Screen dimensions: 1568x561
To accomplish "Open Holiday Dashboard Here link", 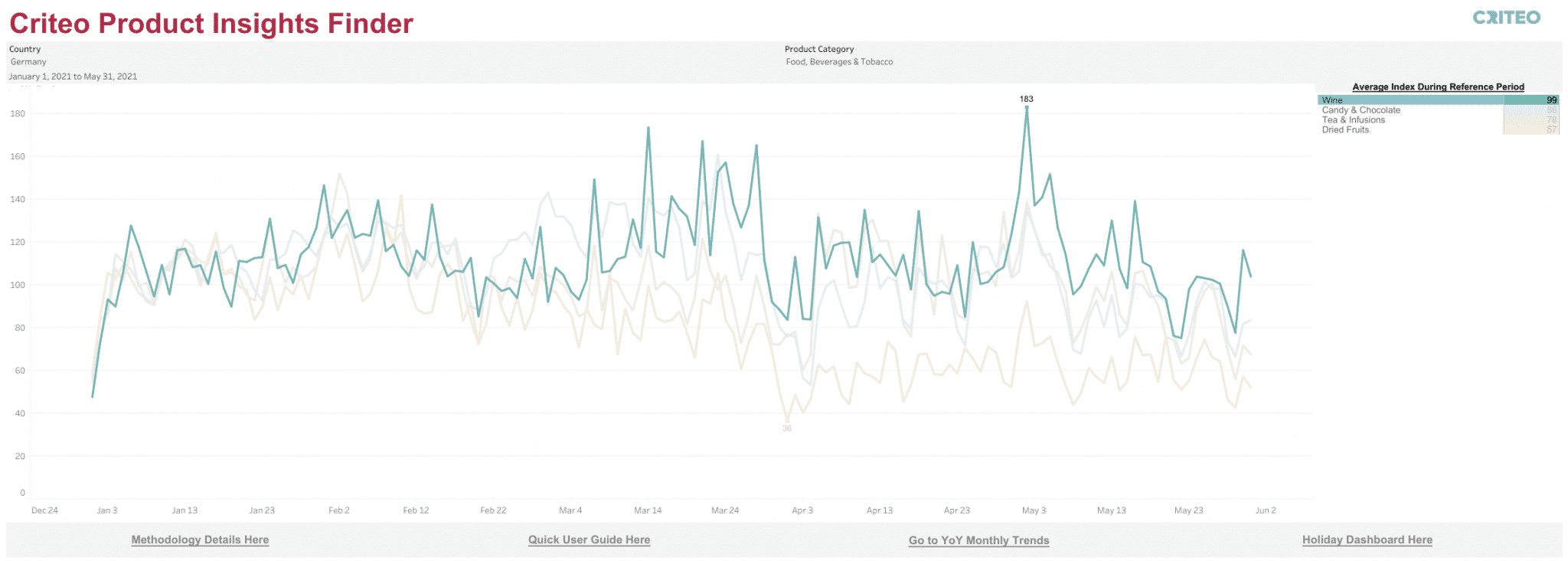I will pos(1367,540).
